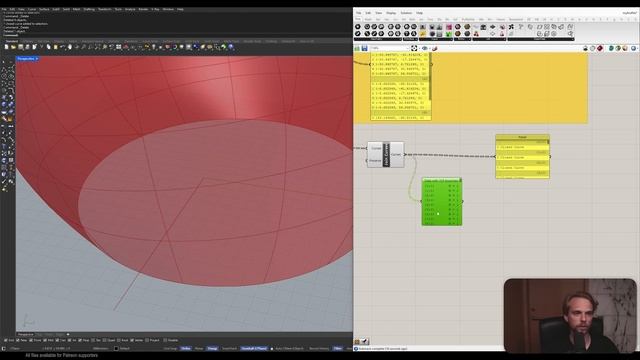Switch to CPlanes toolbar tab in Rhino
This screenshot has width=640, height=360.
click(x=27, y=41)
